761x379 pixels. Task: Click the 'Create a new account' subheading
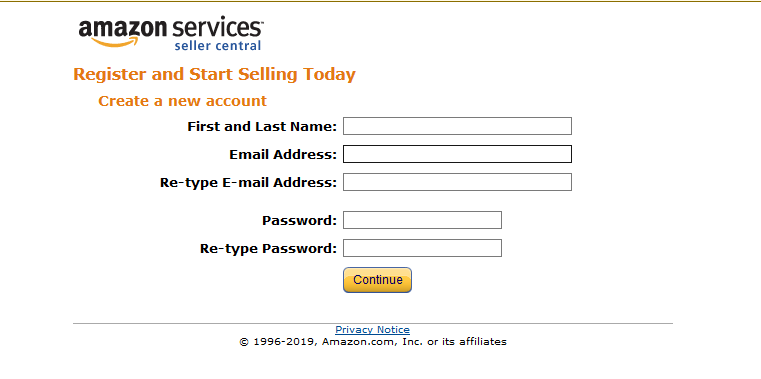(182, 101)
